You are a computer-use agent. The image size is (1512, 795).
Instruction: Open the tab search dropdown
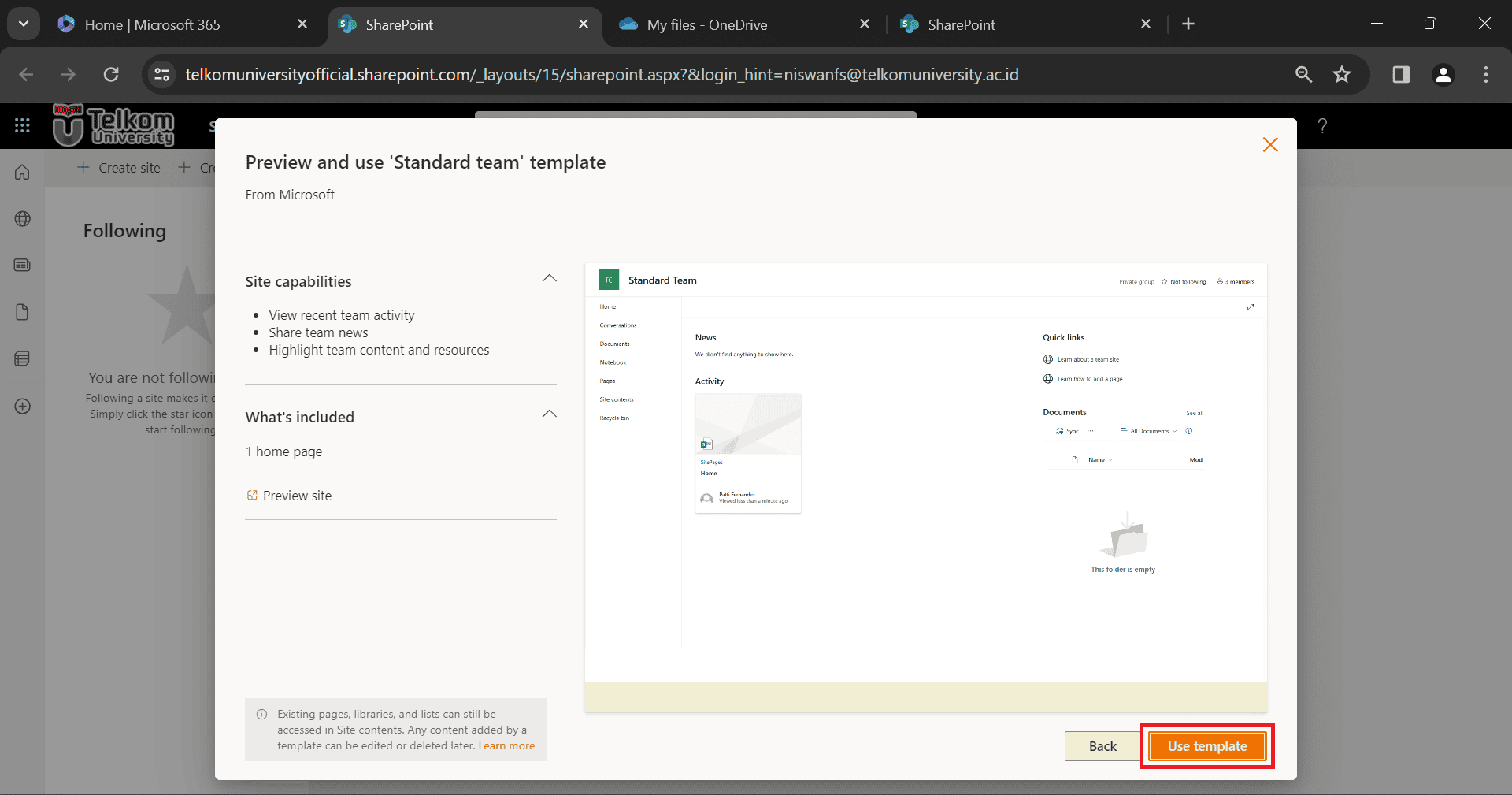point(24,24)
